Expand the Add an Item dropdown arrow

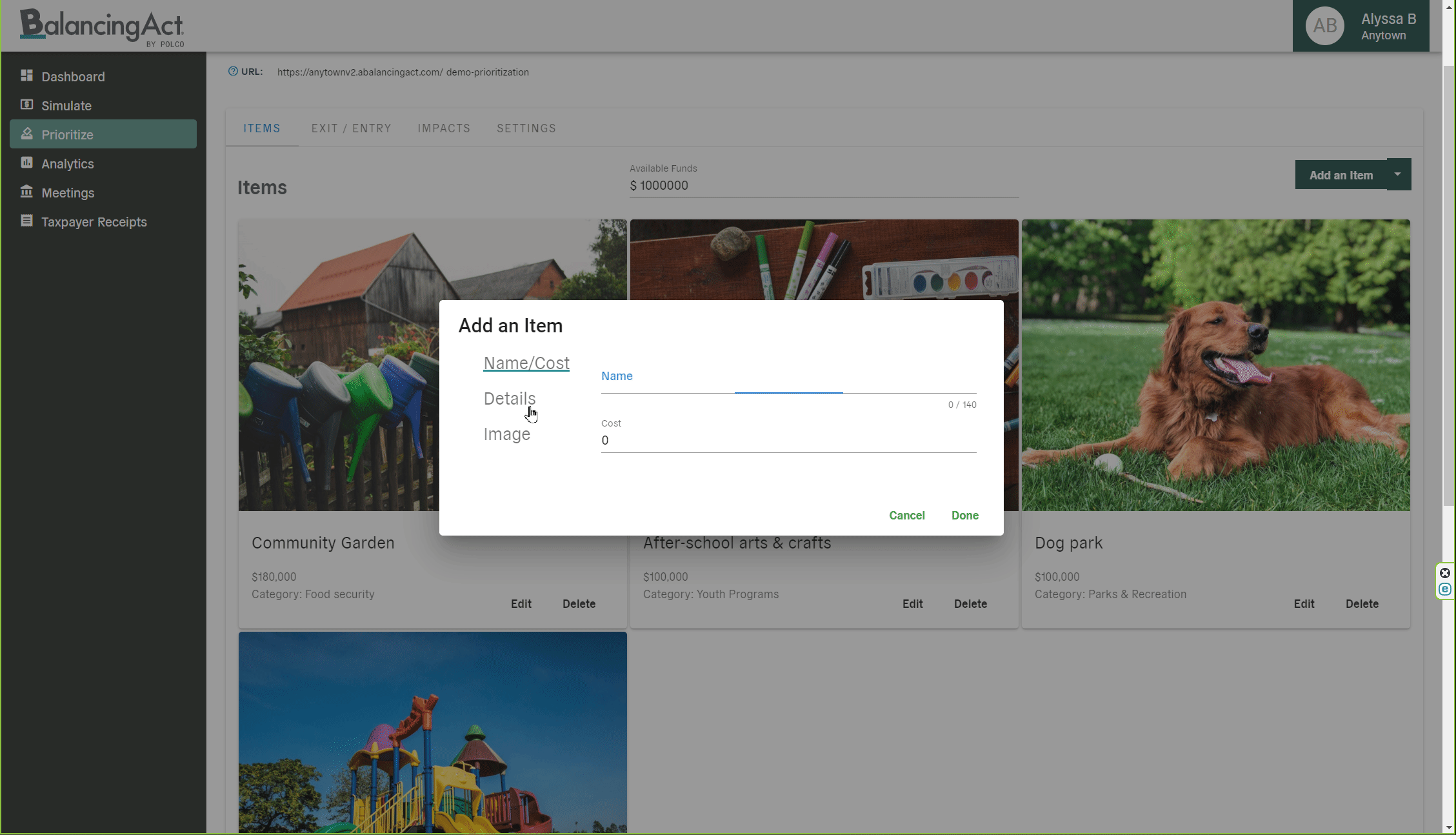click(x=1397, y=174)
